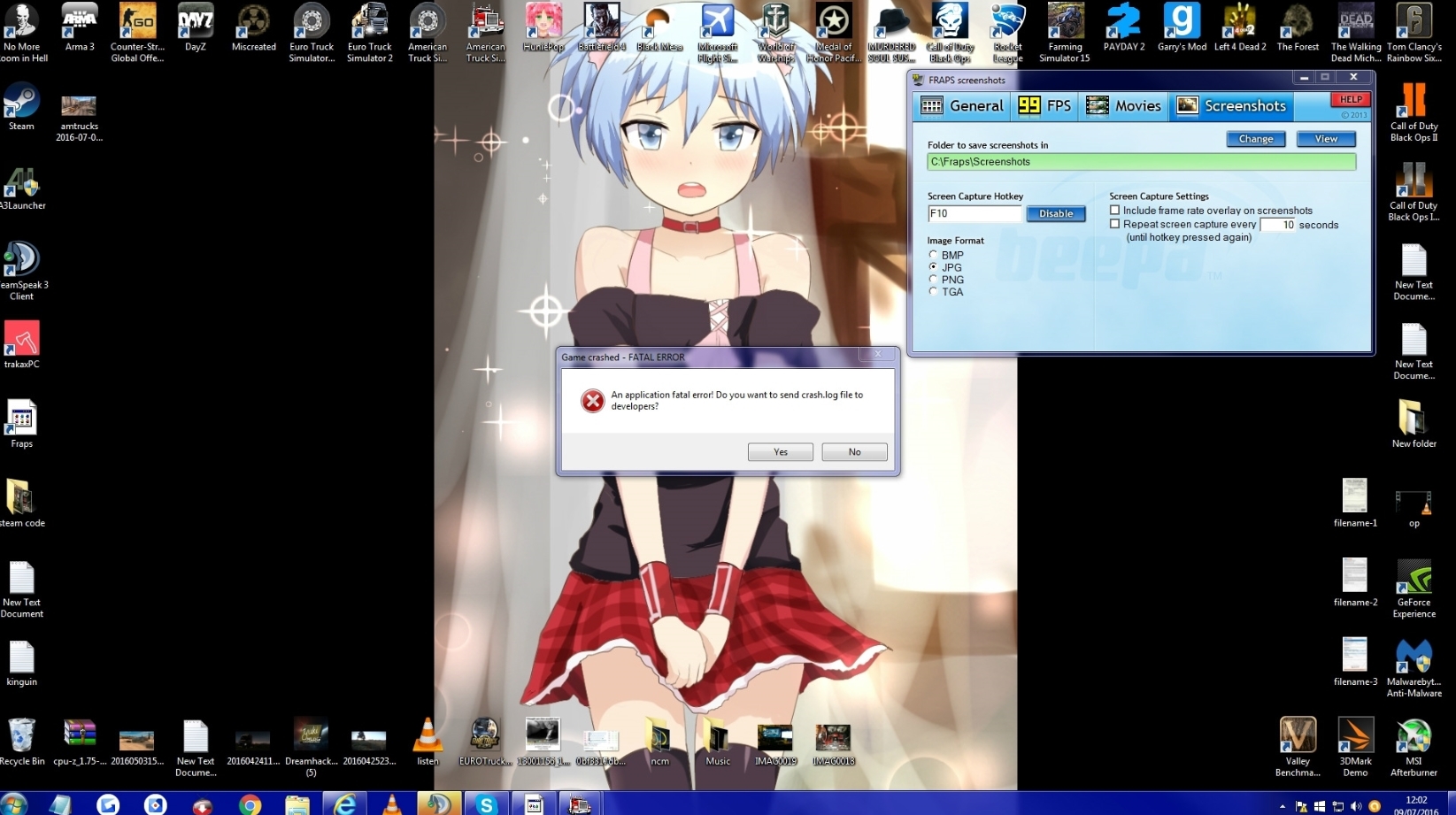Select the TeamSpeak 3 Client icon
The height and width of the screenshot is (815, 1456).
pos(21,272)
